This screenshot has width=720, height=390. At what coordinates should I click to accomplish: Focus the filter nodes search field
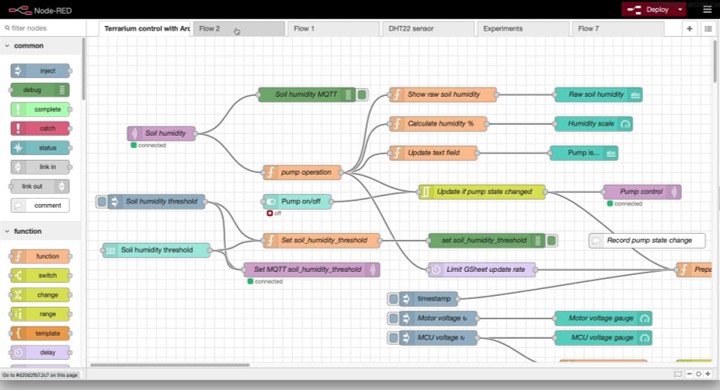[x=43, y=28]
